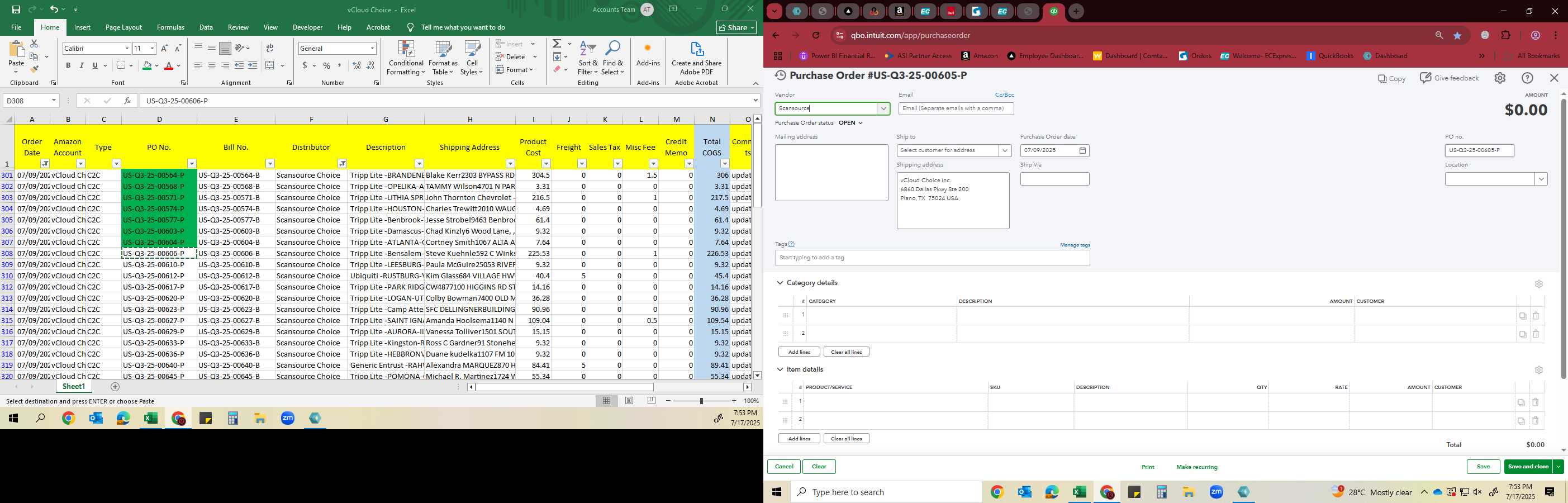Open the Formulas ribbon tab

coord(170,27)
